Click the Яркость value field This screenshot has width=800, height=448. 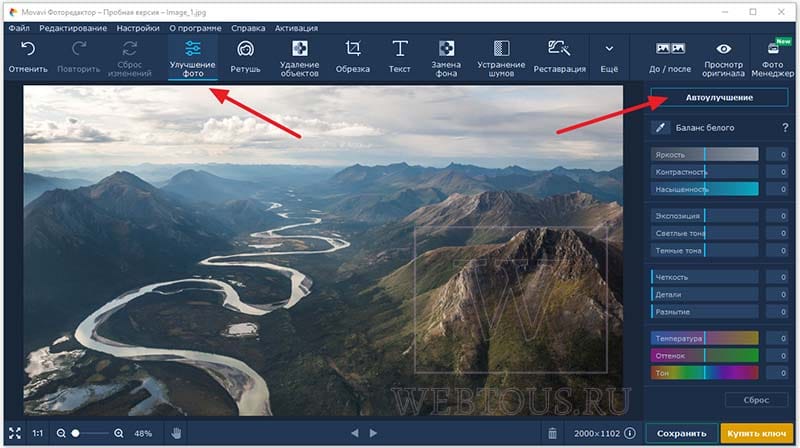778,155
